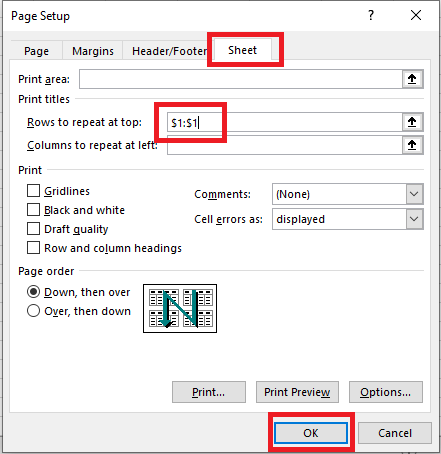The width and height of the screenshot is (441, 454).
Task: Open the dialog Help question mark
Action: point(371,15)
